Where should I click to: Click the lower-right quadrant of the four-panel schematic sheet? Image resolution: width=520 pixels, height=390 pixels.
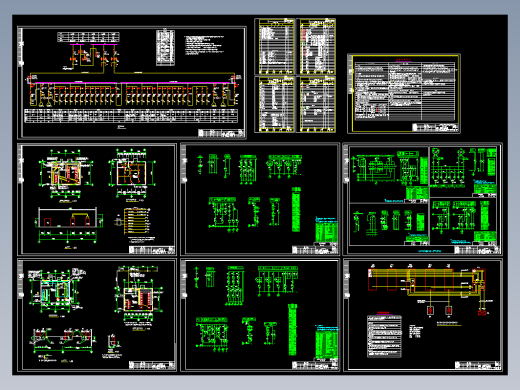pyautogui.click(x=463, y=221)
